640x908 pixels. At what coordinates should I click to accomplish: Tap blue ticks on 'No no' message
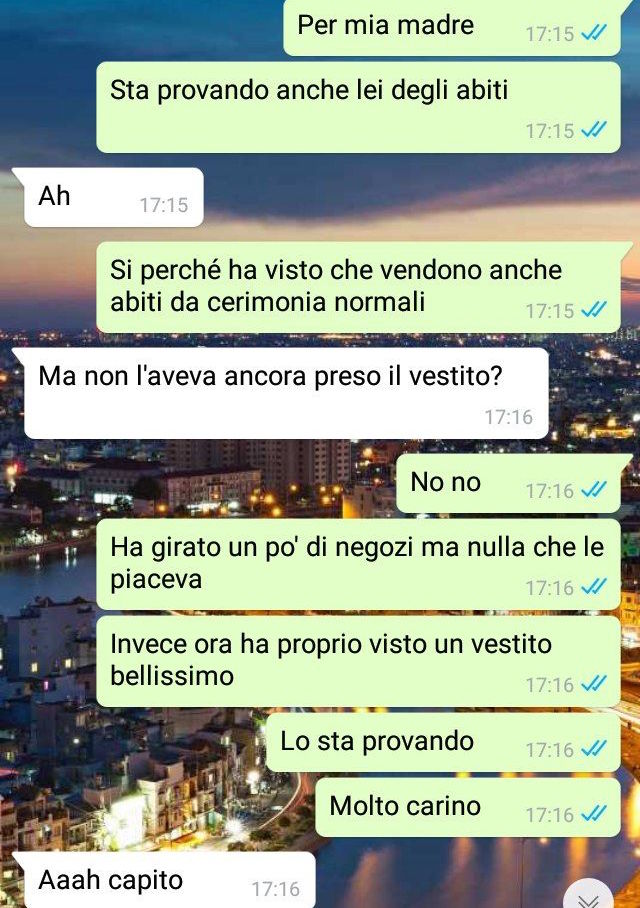tap(594, 490)
